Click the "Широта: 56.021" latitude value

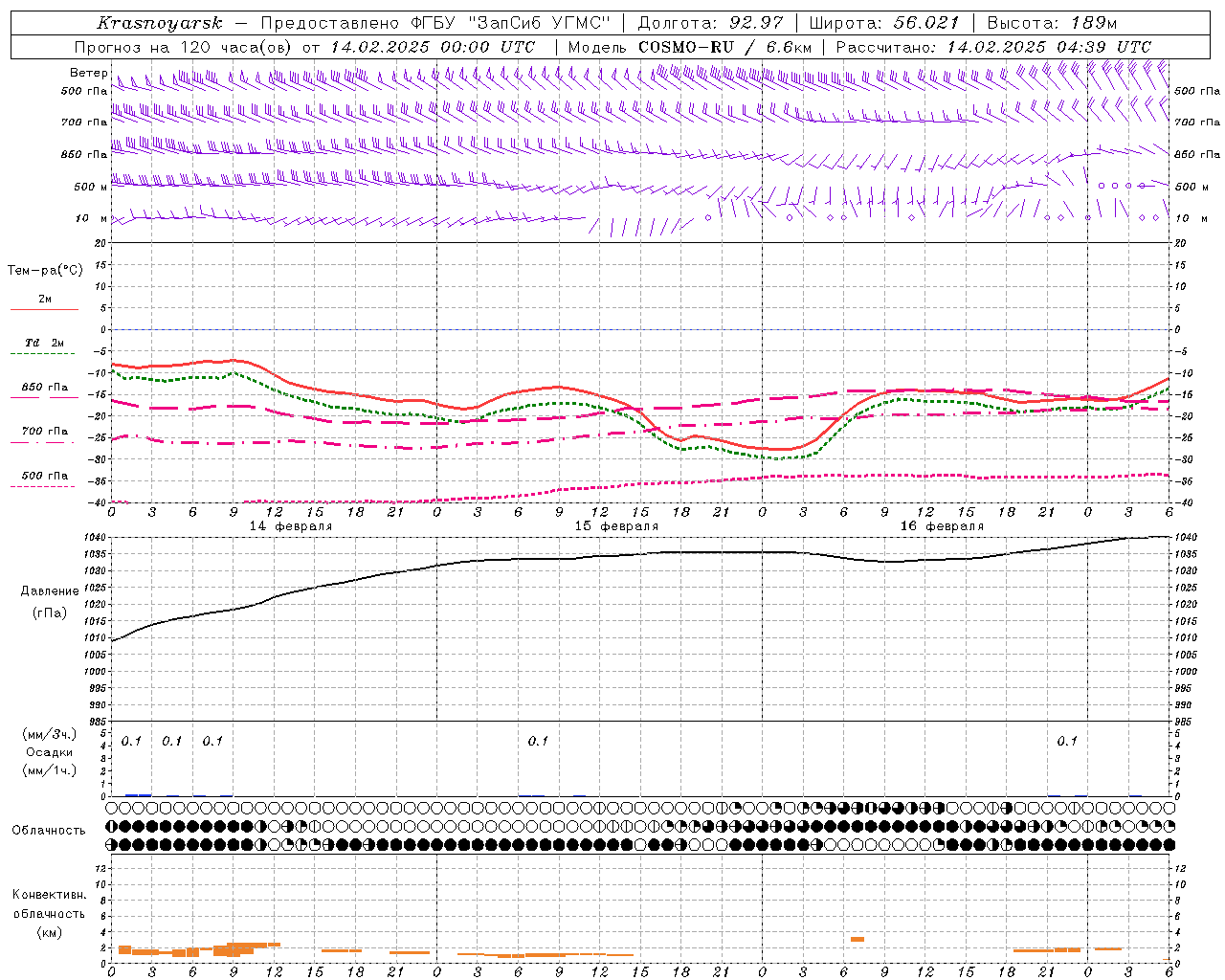click(x=883, y=23)
